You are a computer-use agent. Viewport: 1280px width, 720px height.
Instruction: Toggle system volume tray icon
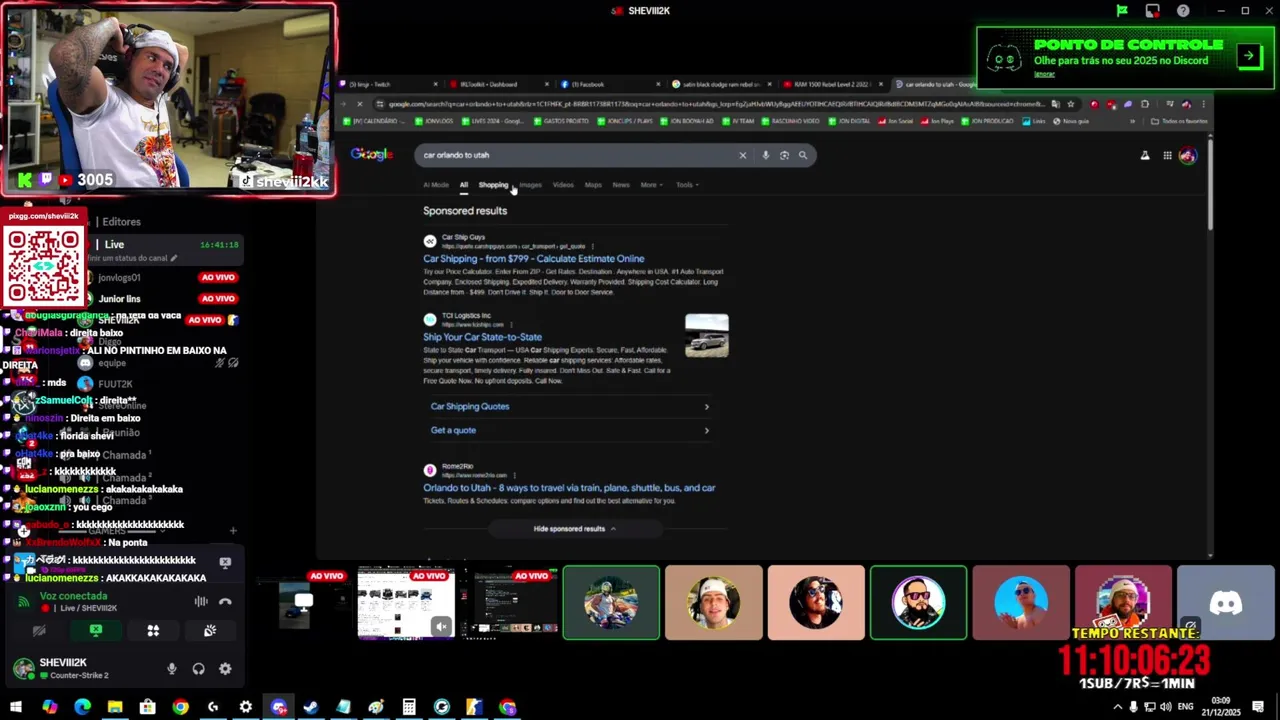coord(1165,707)
